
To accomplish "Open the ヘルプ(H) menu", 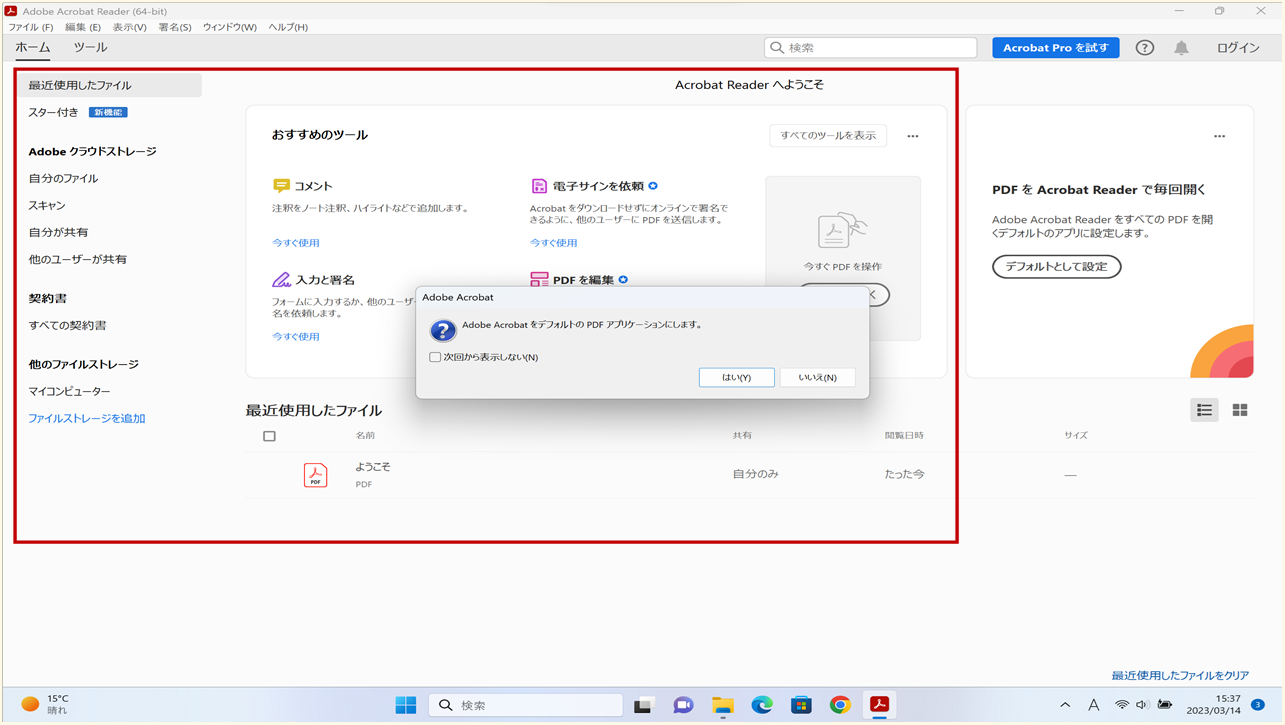I will pos(288,27).
